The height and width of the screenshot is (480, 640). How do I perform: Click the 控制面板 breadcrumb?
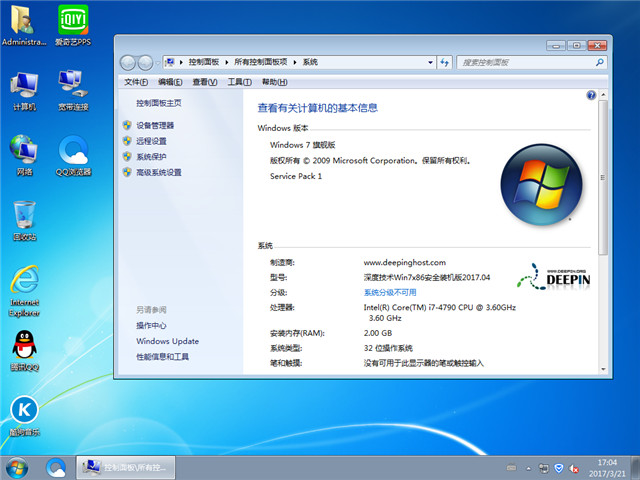[204, 62]
